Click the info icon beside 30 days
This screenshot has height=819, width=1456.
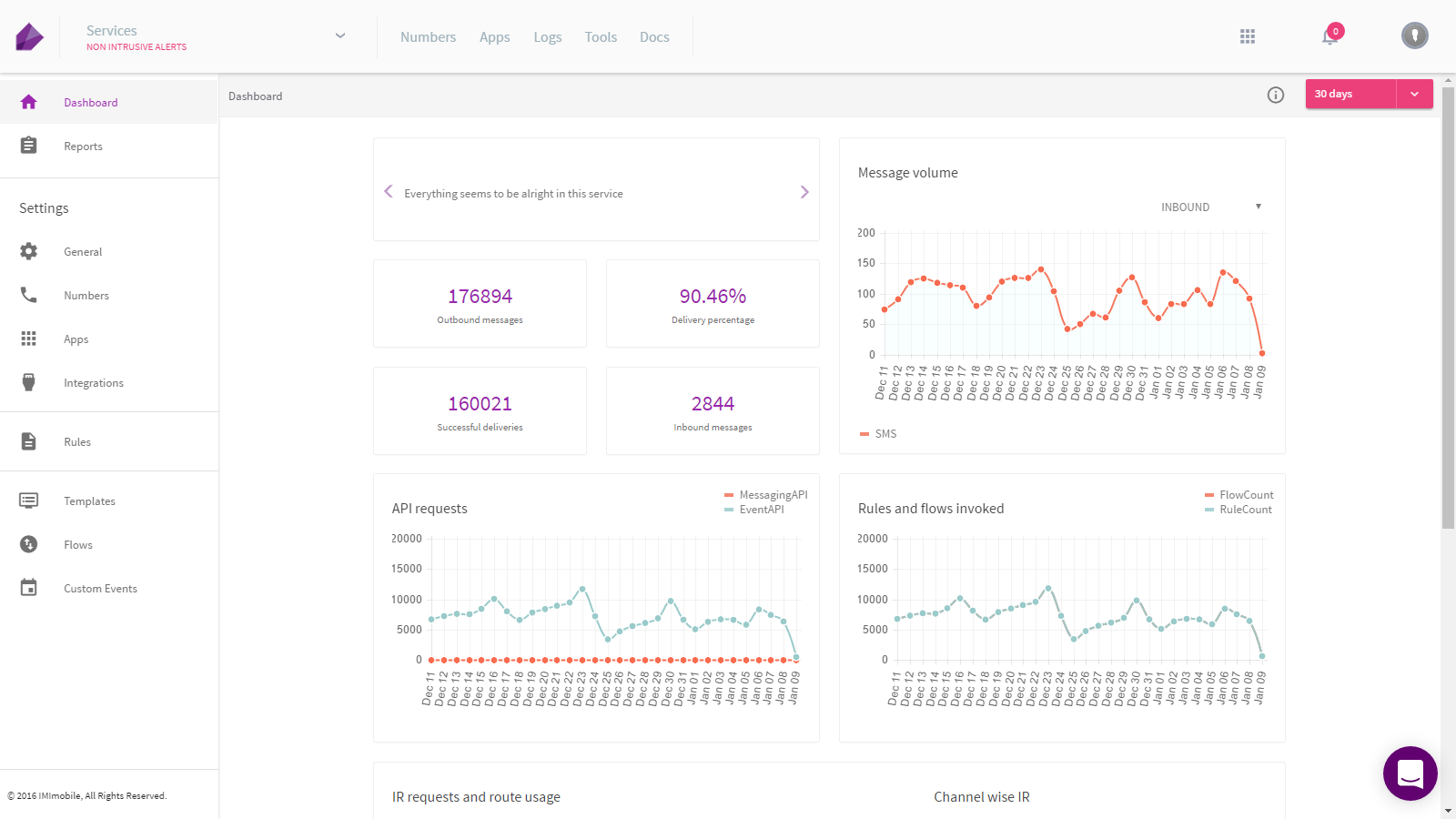click(1276, 95)
